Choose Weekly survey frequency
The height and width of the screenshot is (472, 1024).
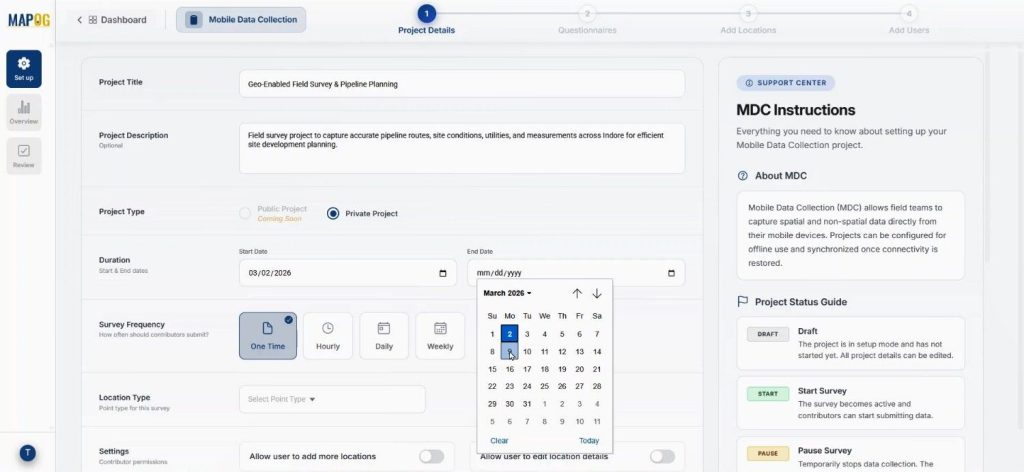click(440, 336)
